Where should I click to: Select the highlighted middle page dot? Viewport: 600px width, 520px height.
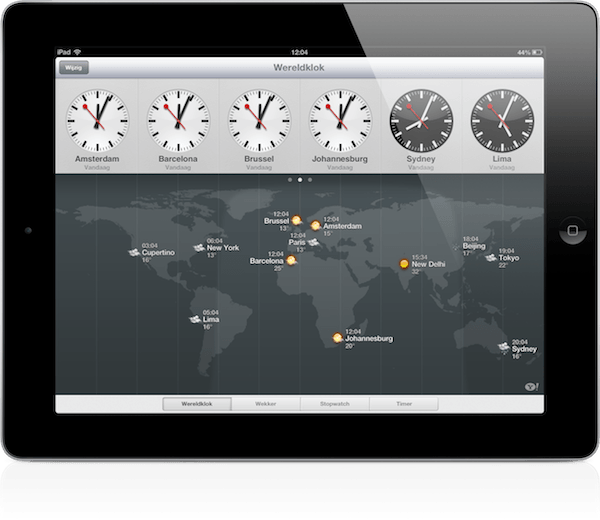[300, 179]
